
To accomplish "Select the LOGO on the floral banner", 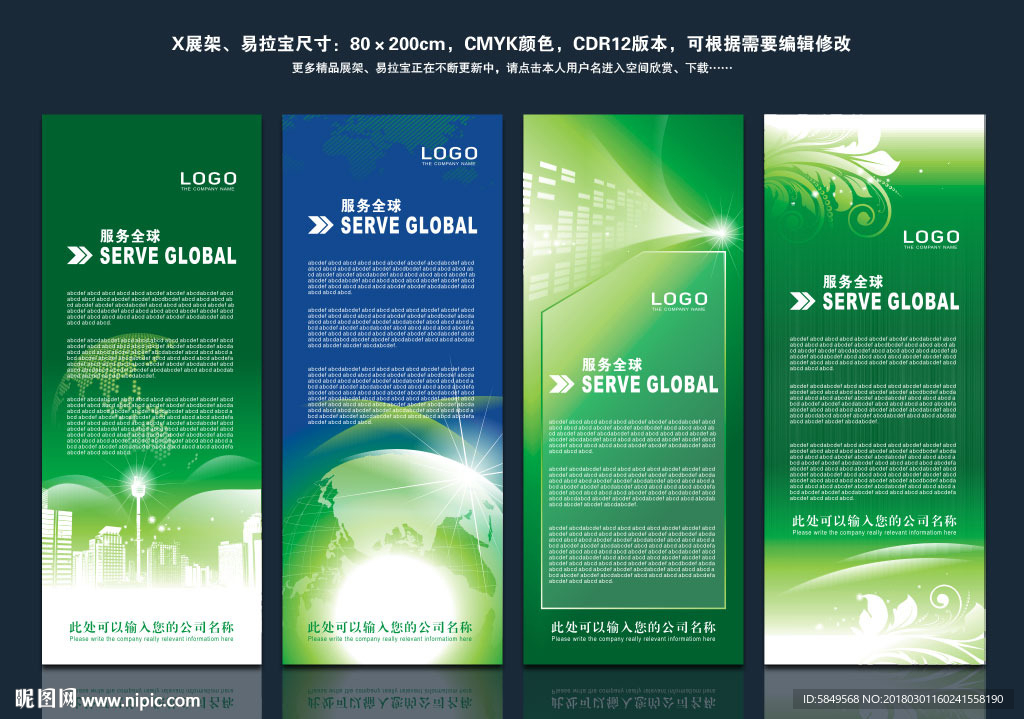I will point(930,238).
